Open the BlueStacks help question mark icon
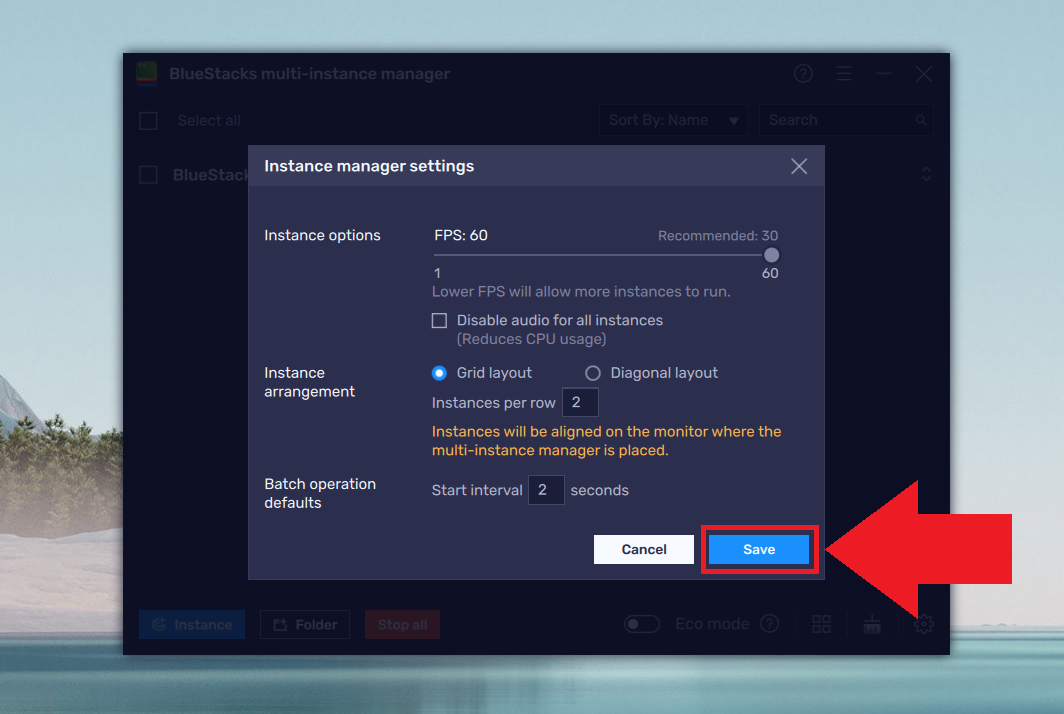The width and height of the screenshot is (1064, 714). tap(803, 74)
